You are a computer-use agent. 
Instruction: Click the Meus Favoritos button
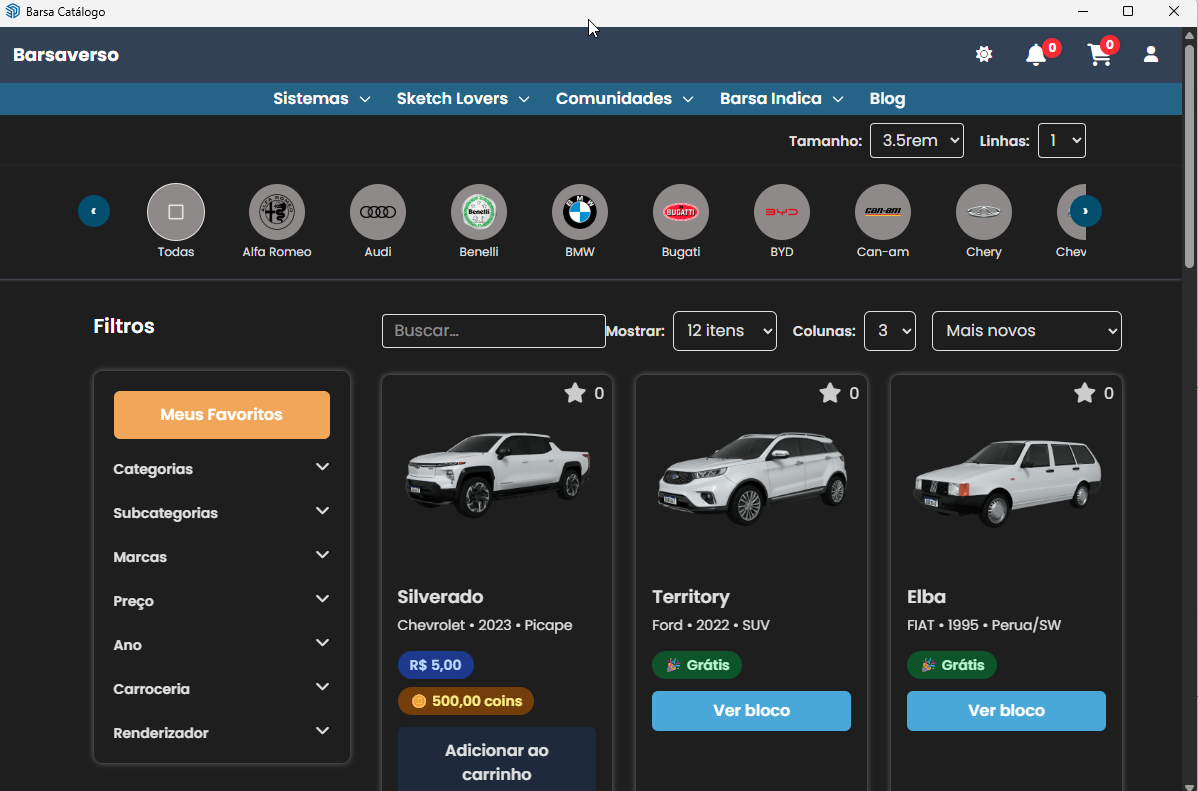pyautogui.click(x=221, y=415)
